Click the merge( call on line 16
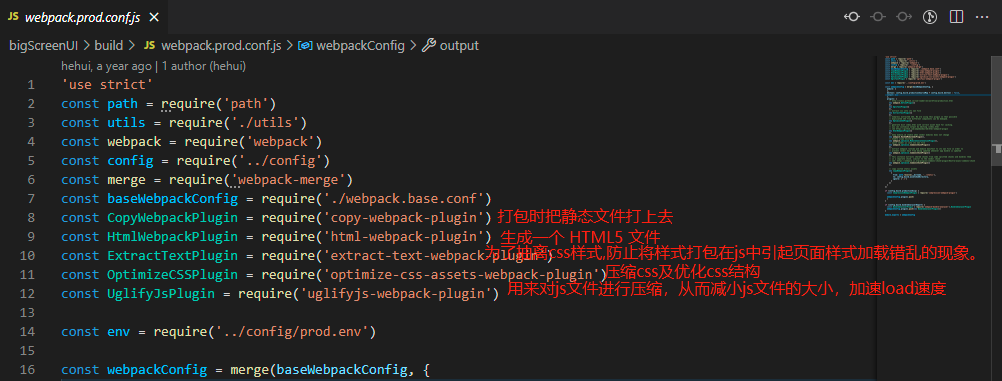 [x=250, y=369]
